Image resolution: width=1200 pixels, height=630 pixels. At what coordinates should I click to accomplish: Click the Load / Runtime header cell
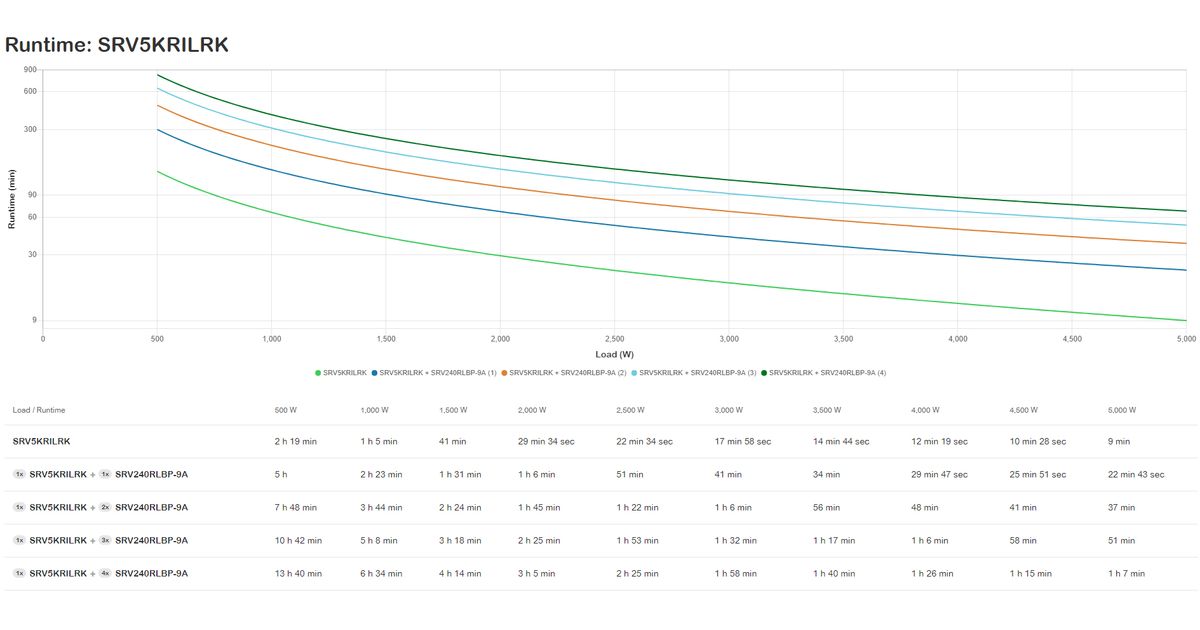(x=39, y=410)
